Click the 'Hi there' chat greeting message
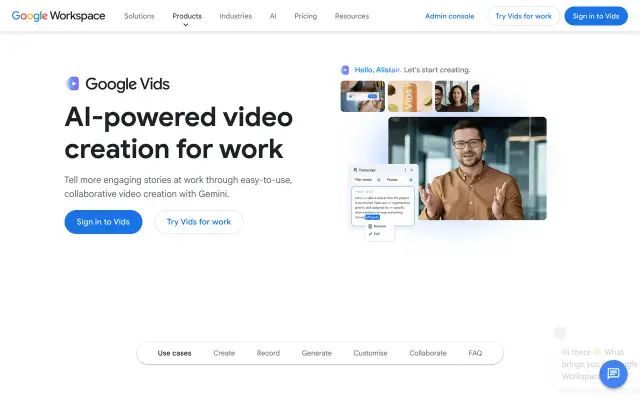Image resolution: width=640 pixels, height=400 pixels. (599, 364)
